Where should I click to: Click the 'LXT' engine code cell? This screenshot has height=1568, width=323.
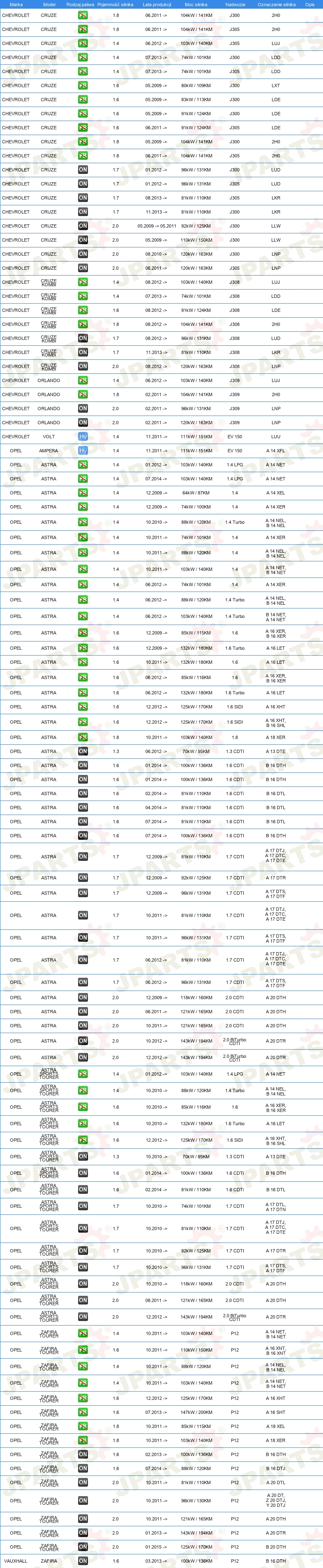point(275,85)
